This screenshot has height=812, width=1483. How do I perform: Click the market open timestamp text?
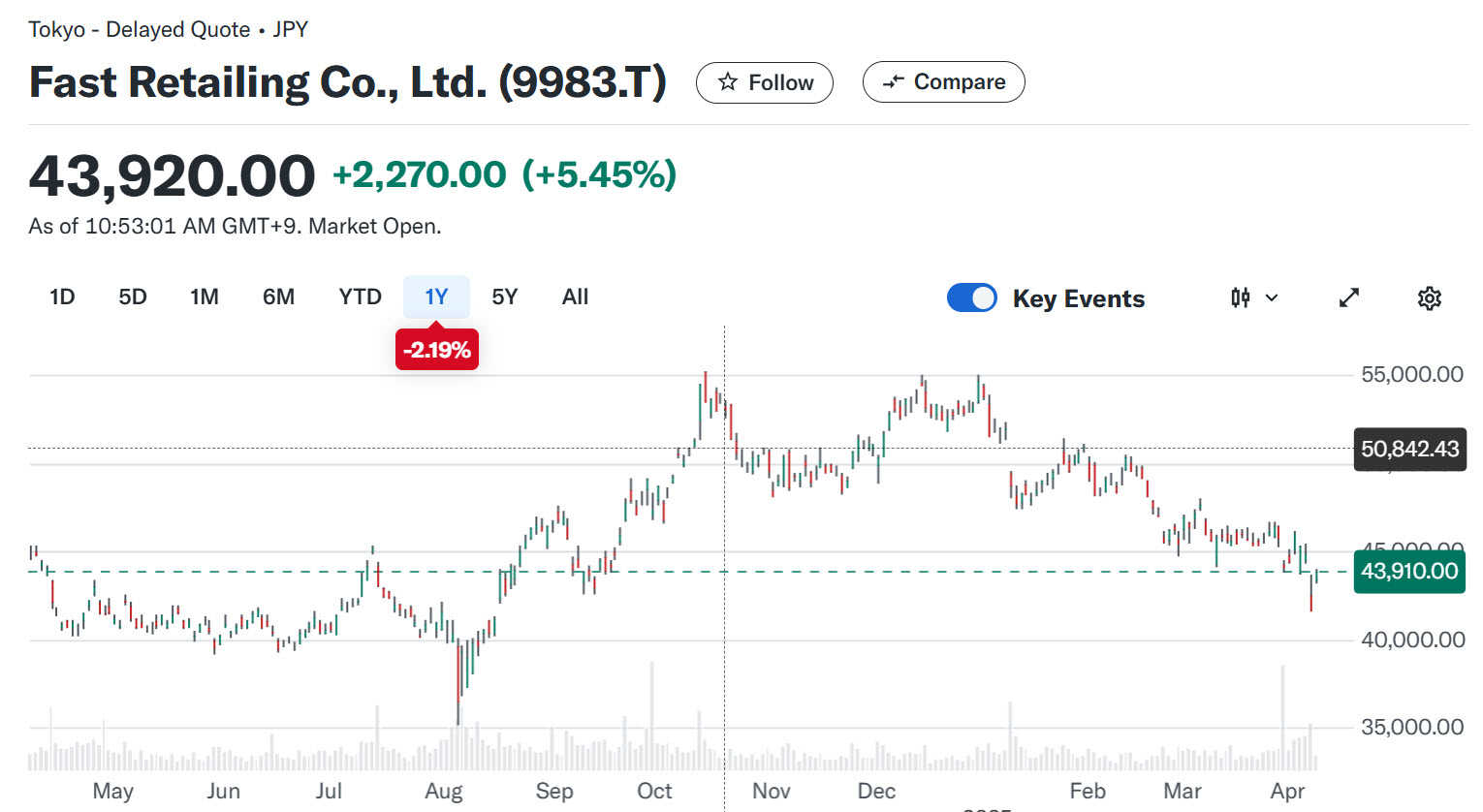(236, 226)
